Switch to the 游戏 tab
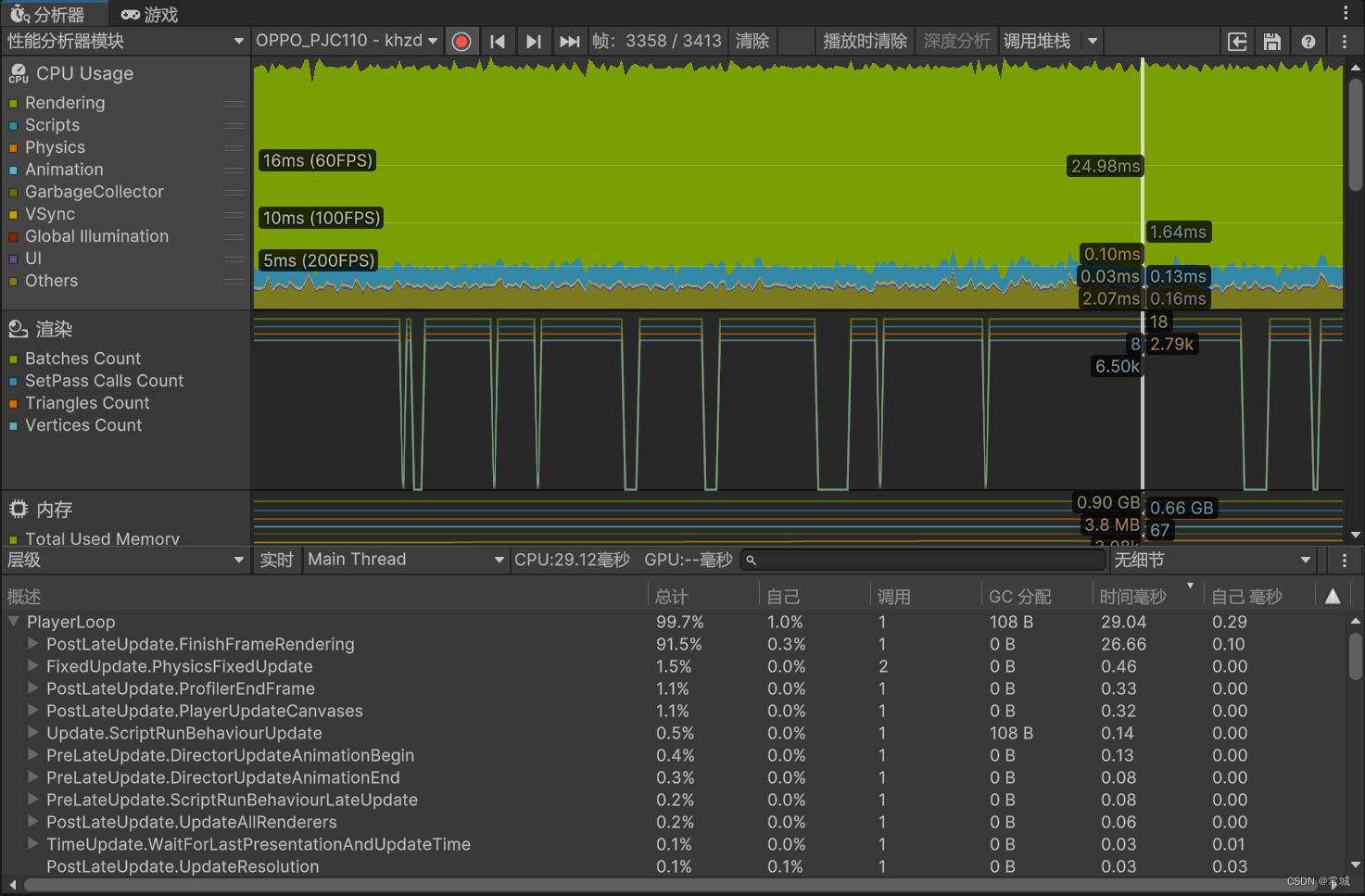 (x=149, y=14)
